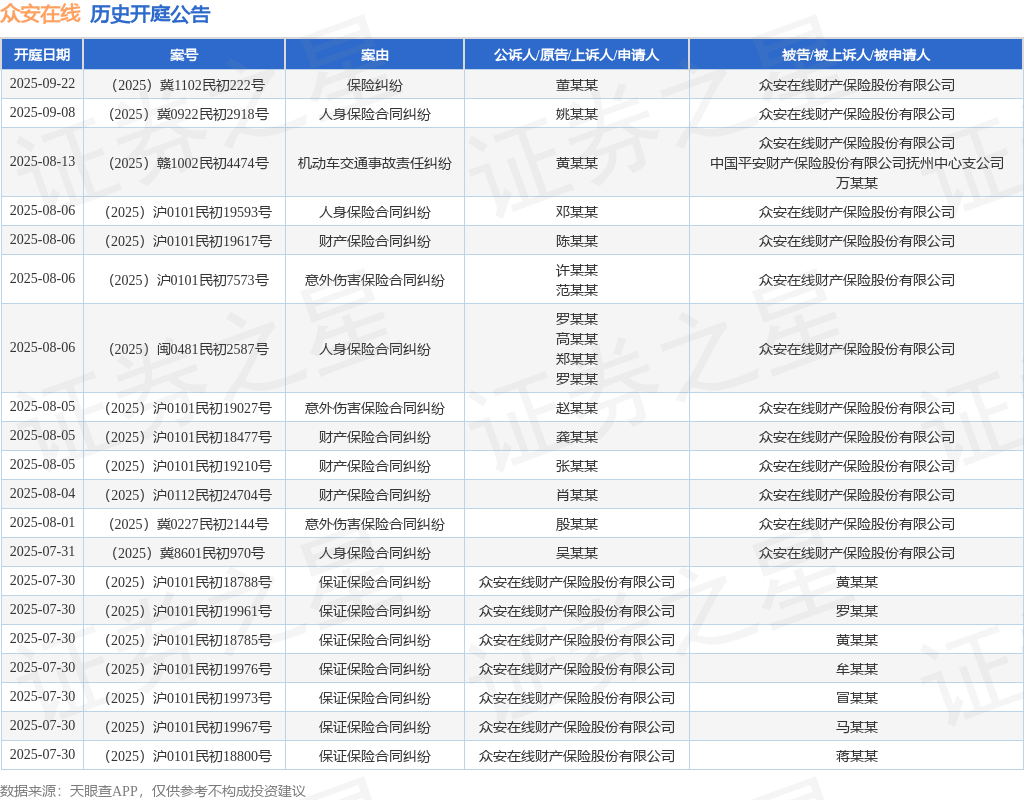The width and height of the screenshot is (1024, 800).
Task: Click case number 沪0112民初24704号
Action: [x=188, y=494]
